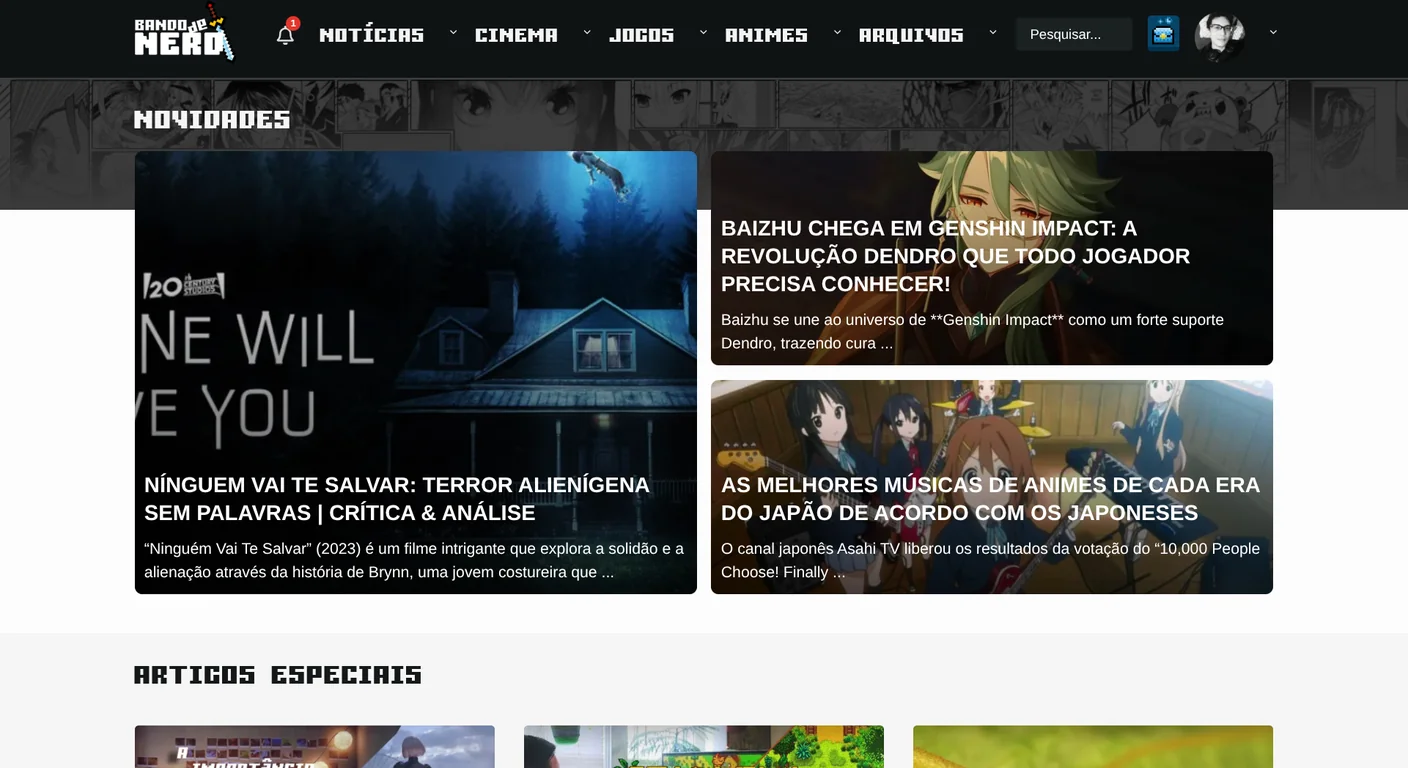
Task: Expand the Cinema dropdown chevron
Action: click(587, 32)
